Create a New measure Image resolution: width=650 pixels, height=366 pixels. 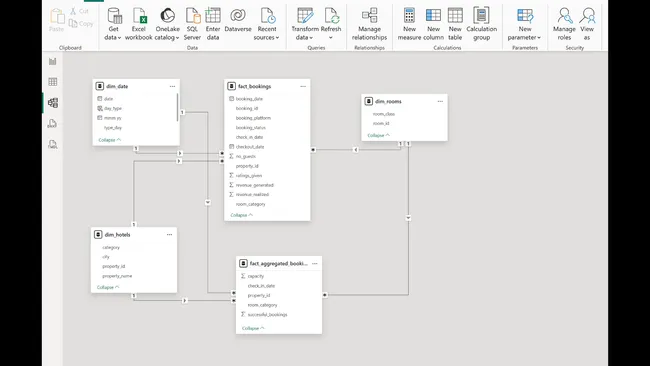409,24
